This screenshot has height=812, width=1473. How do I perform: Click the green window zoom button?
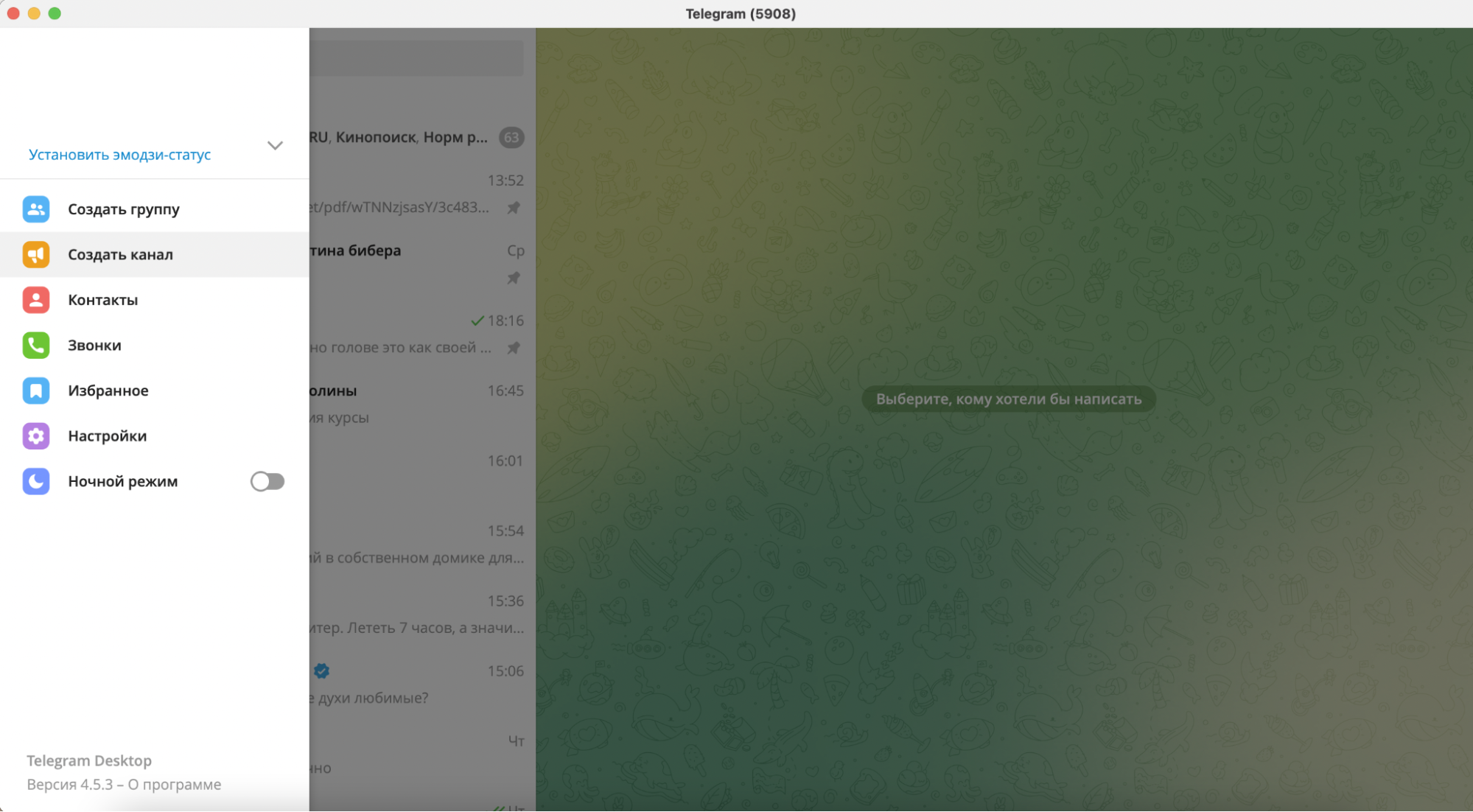(55, 13)
